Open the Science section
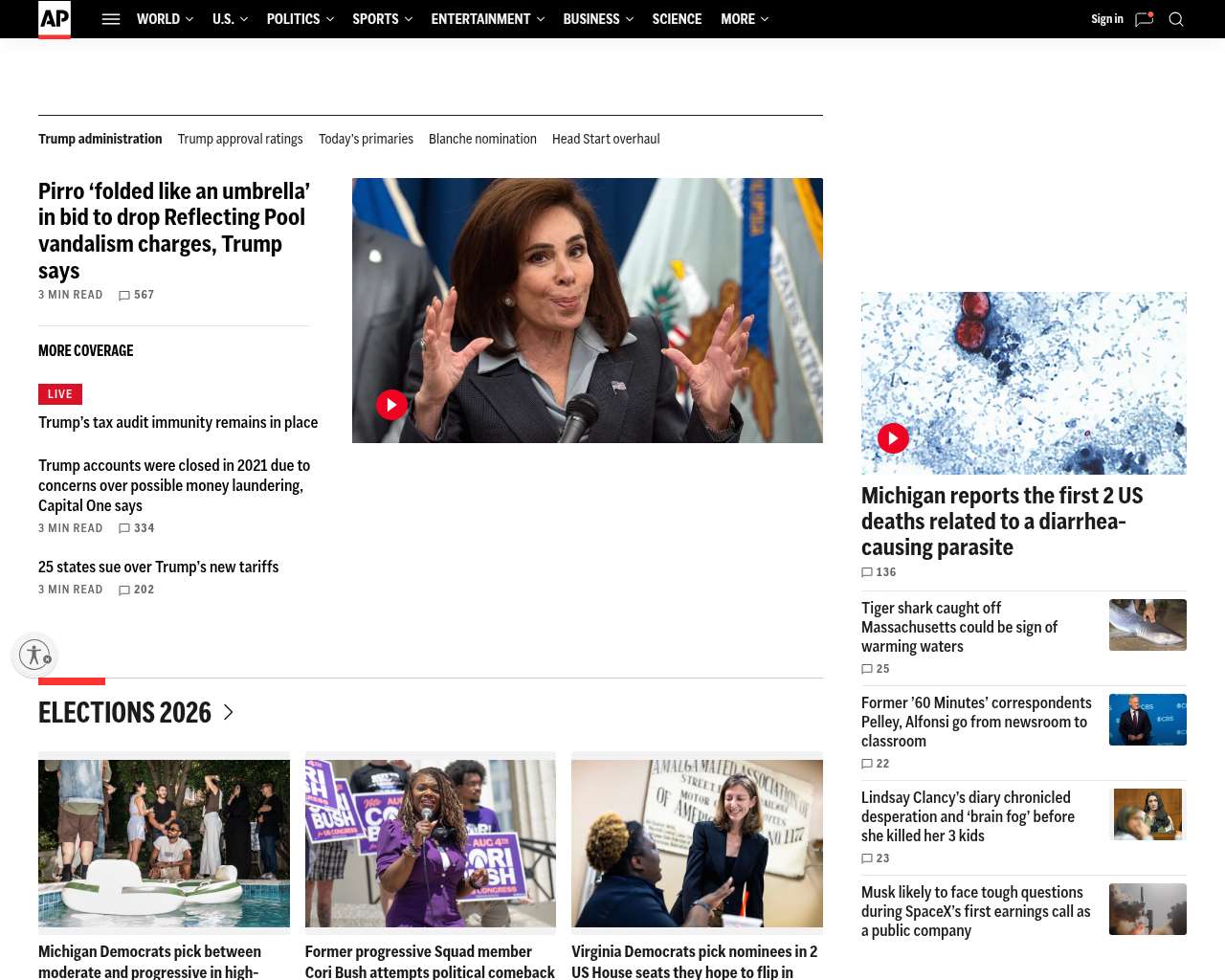This screenshot has height=980, width=1225. point(677,19)
